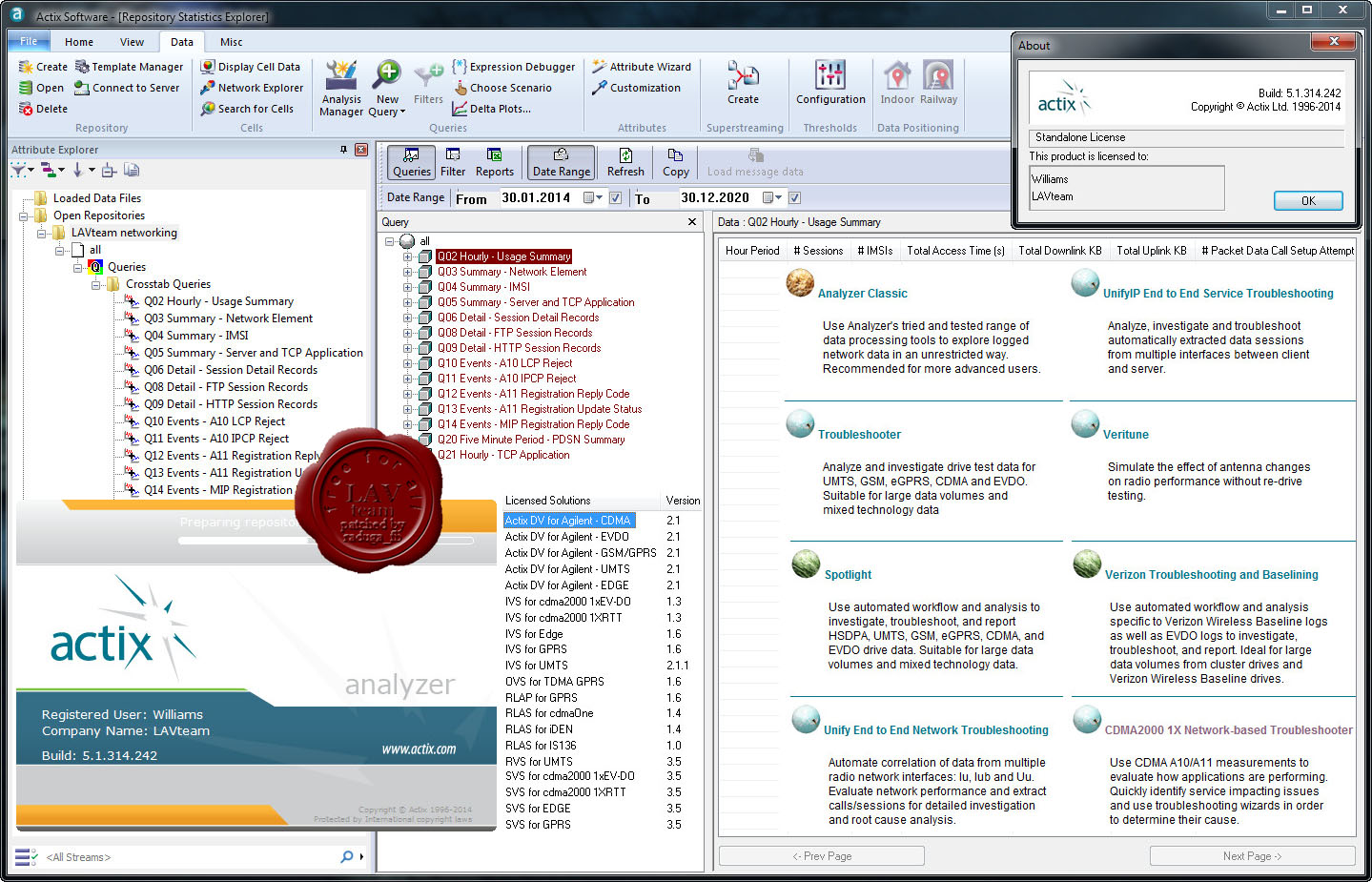Click the search magnifier beside All Streams

[x=347, y=856]
